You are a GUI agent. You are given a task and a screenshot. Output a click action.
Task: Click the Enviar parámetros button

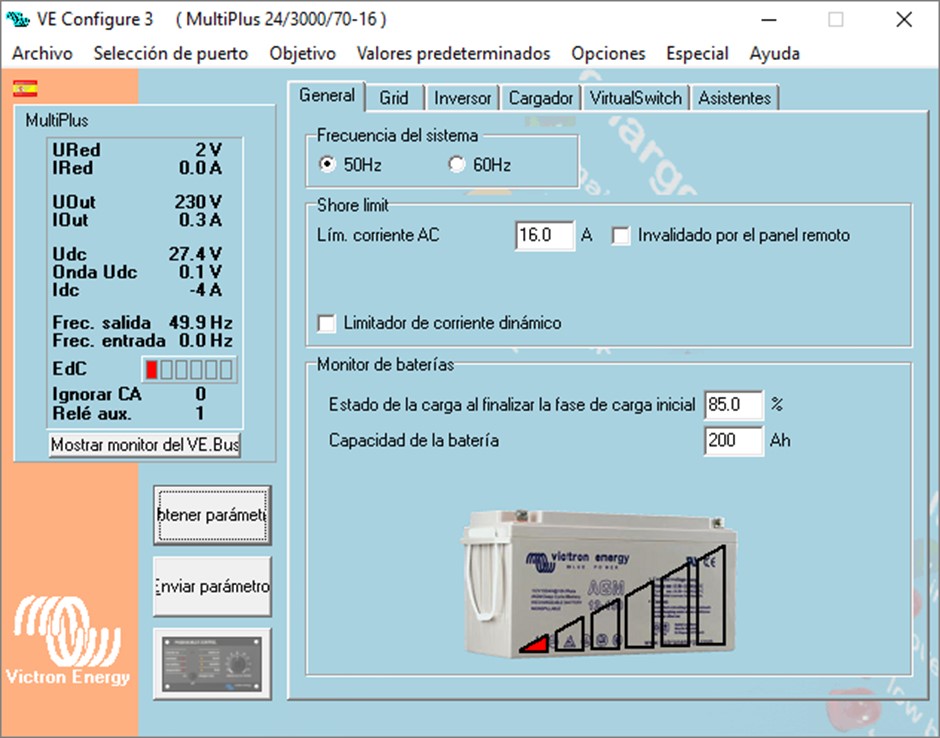click(x=212, y=586)
